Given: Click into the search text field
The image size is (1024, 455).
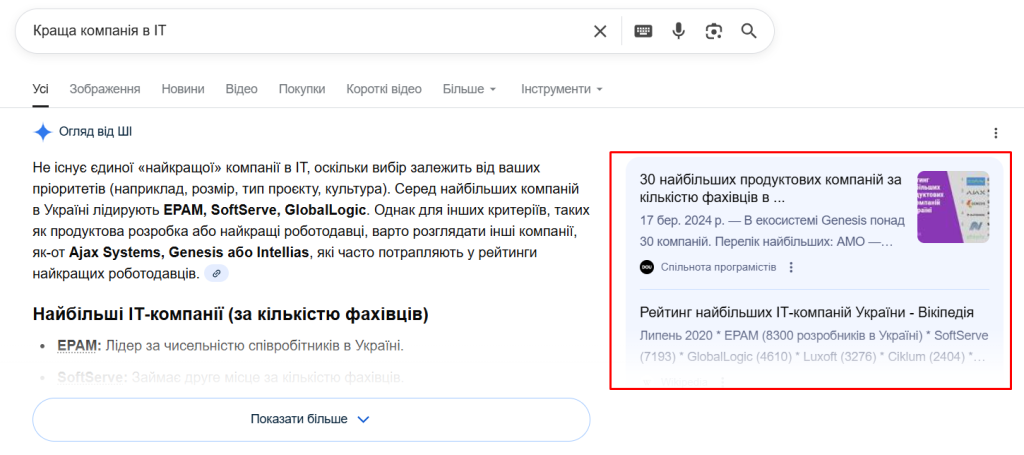Looking at the screenshot, I should coord(300,31).
